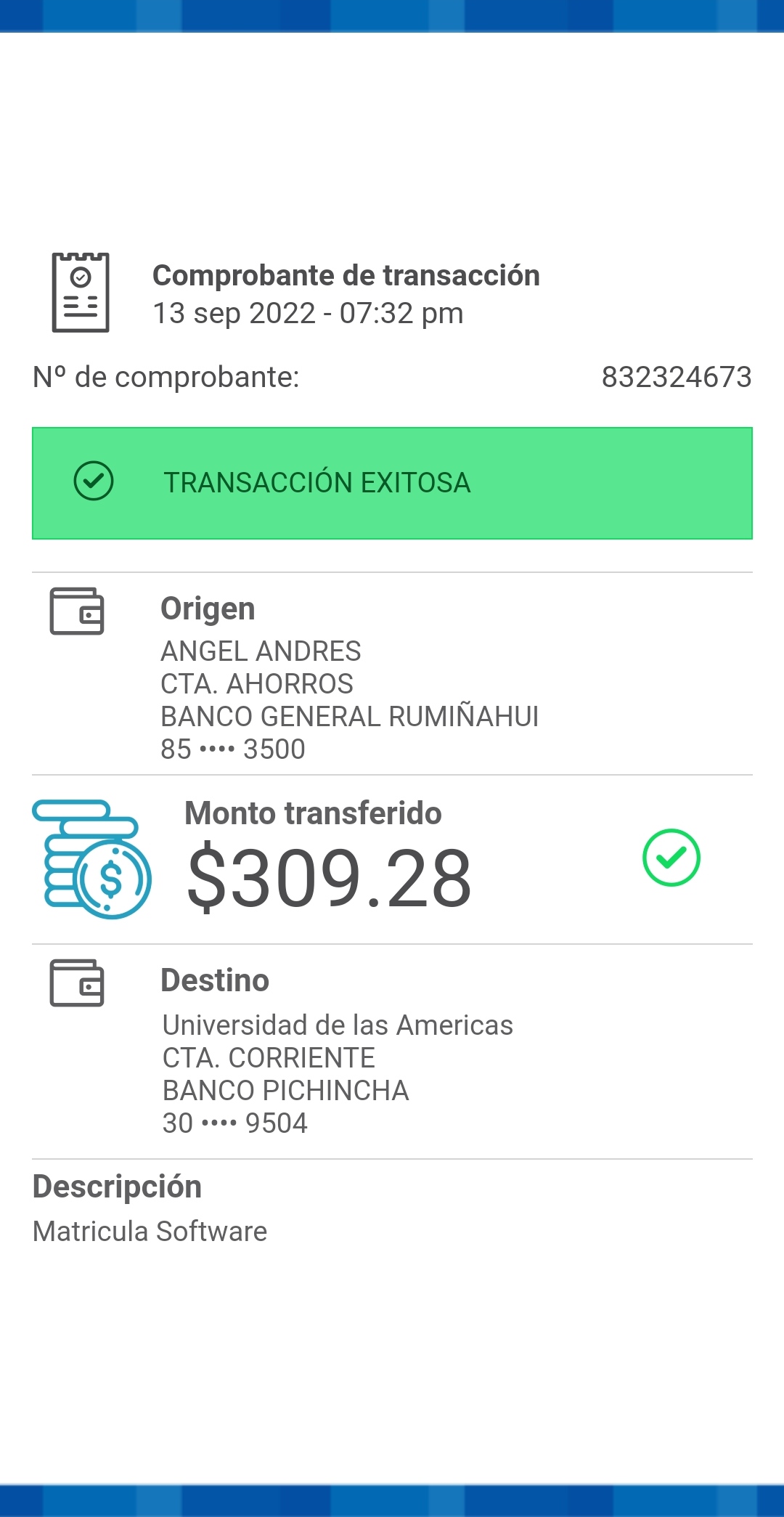The image size is (784, 1517).
Task: Click the Origen section heading
Action: pyautogui.click(x=208, y=609)
